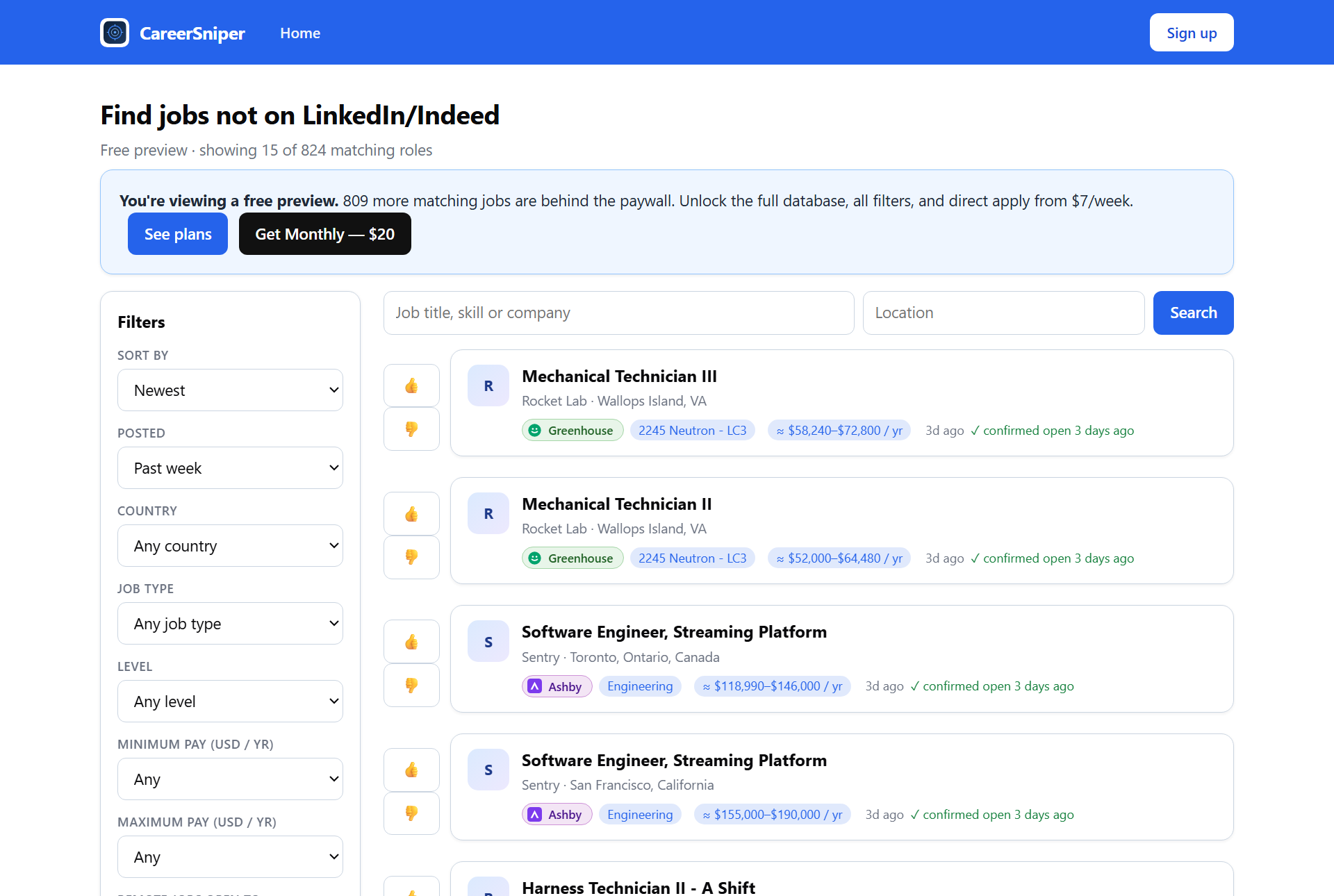Click Sentry avatar on the San Francisco listing
The width and height of the screenshot is (1334, 896).
488,770
